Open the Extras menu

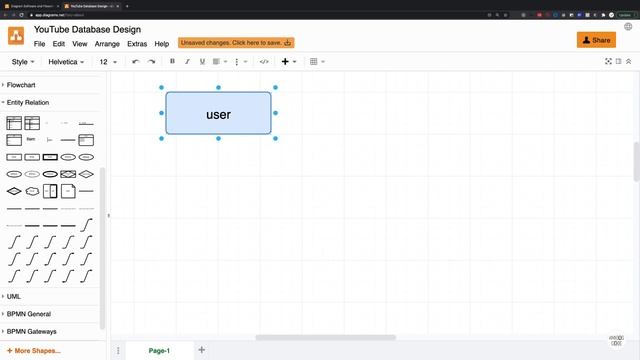[x=137, y=44]
